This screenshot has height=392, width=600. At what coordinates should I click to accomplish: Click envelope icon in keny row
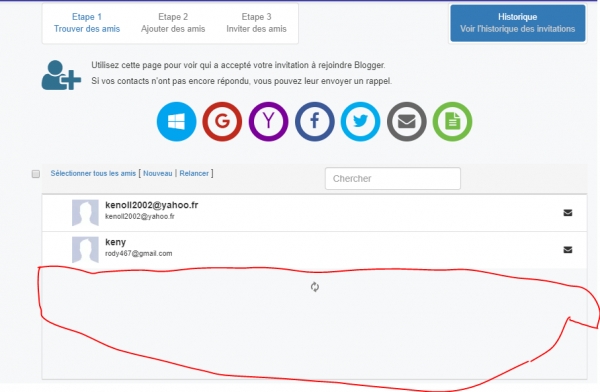[x=568, y=250]
